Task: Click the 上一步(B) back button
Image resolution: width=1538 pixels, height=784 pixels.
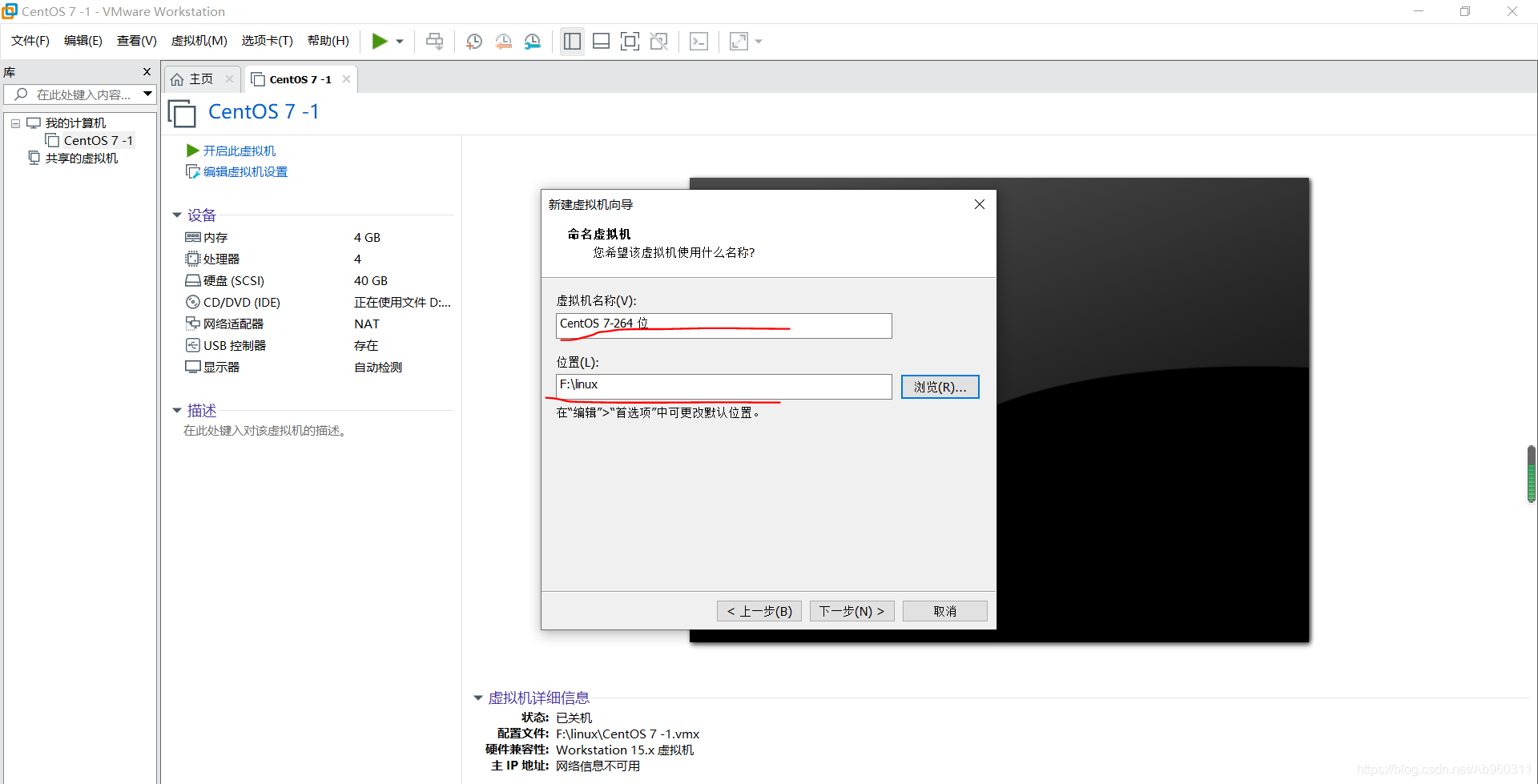Action: [759, 611]
